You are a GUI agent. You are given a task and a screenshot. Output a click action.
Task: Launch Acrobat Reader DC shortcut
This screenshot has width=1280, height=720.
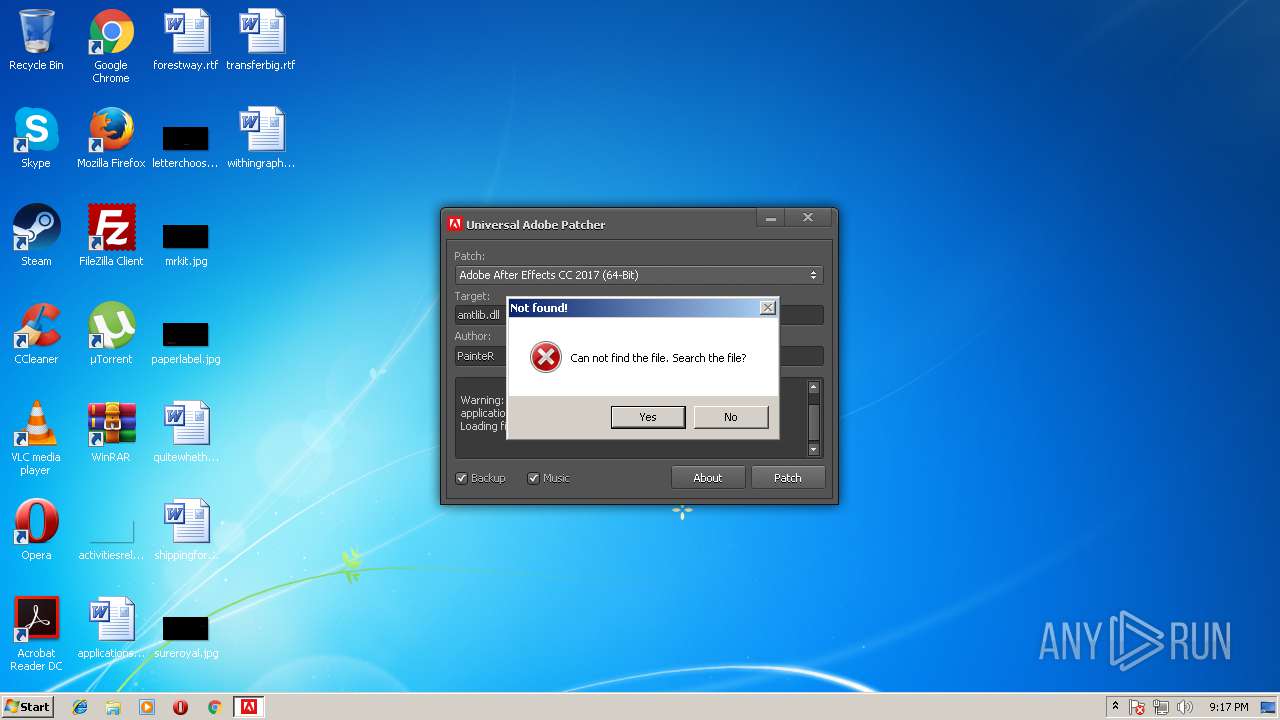pos(36,634)
